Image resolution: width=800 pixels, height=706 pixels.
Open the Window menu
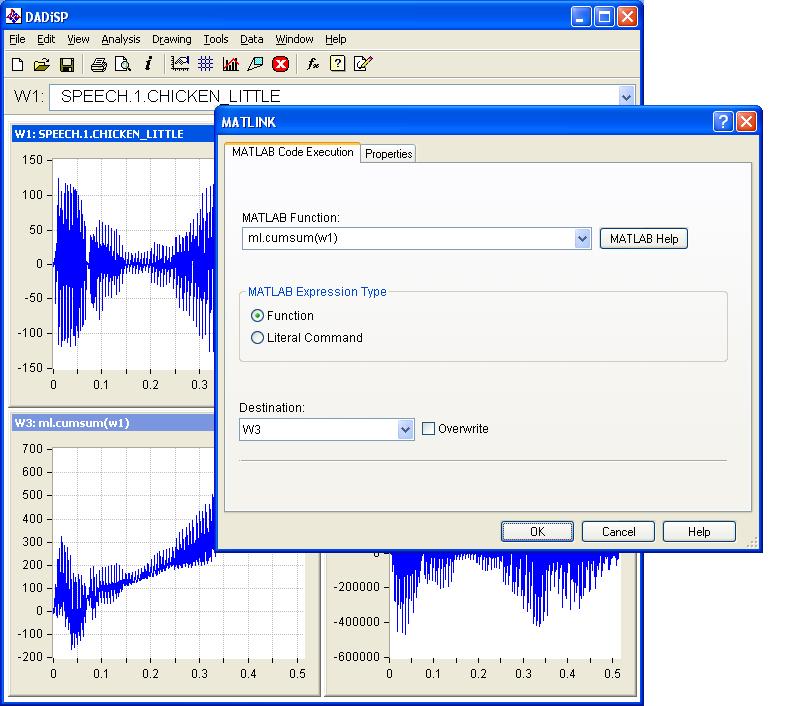click(294, 39)
